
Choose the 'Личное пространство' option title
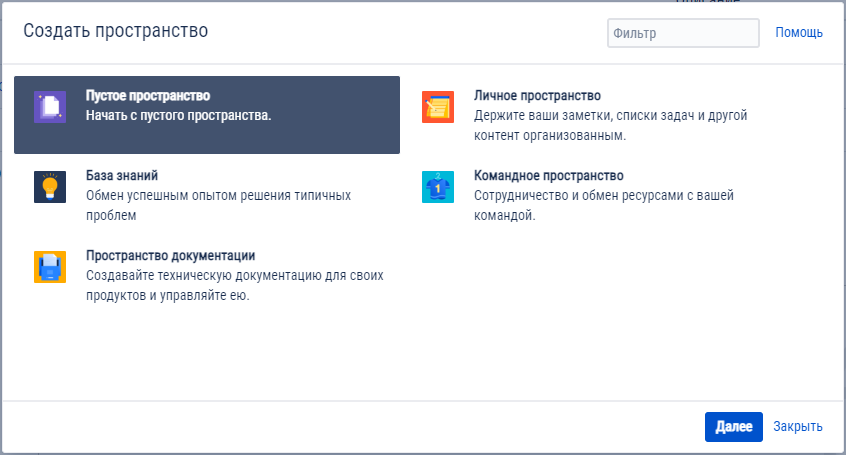point(537,96)
